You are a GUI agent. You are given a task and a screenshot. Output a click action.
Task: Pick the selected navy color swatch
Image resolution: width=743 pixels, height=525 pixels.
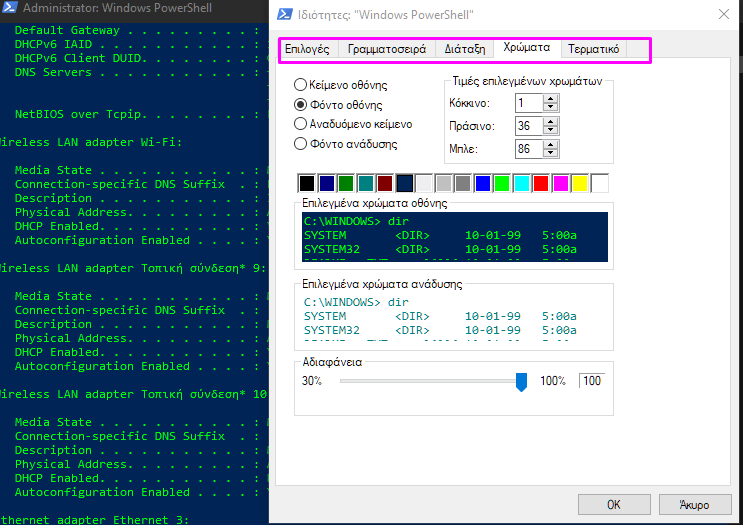pyautogui.click(x=405, y=183)
